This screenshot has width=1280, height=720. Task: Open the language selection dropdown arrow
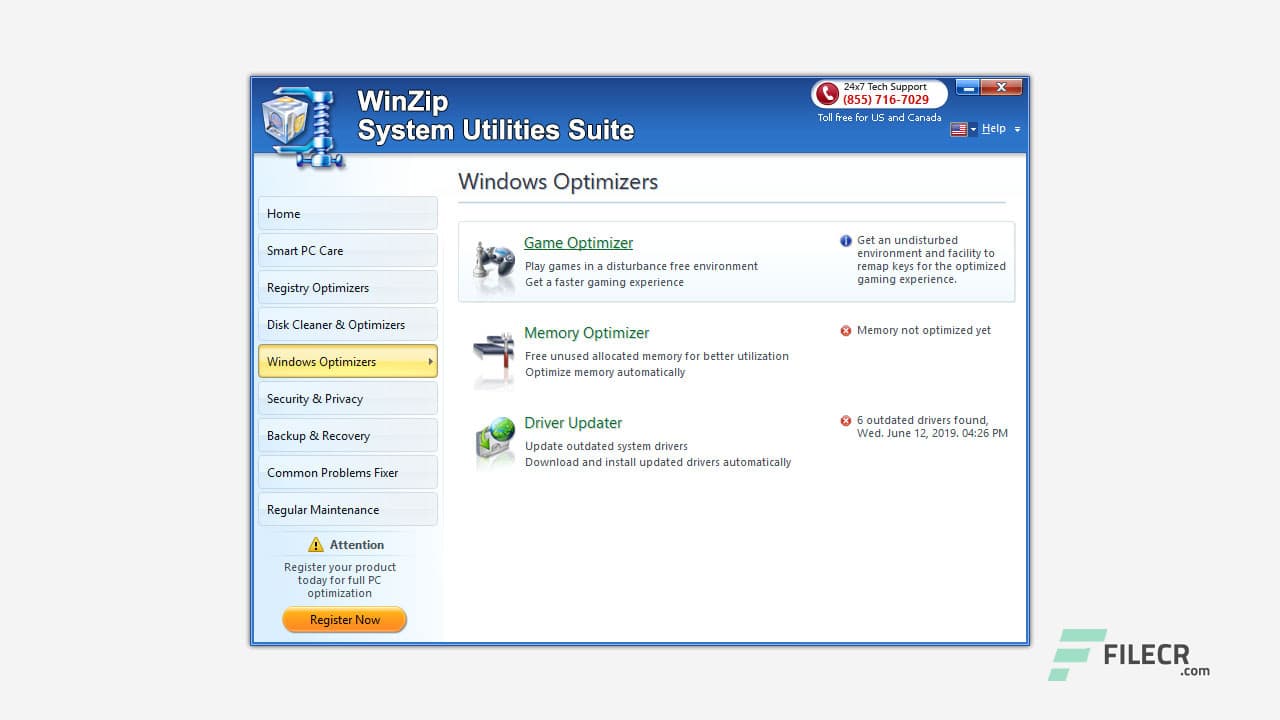(x=973, y=129)
